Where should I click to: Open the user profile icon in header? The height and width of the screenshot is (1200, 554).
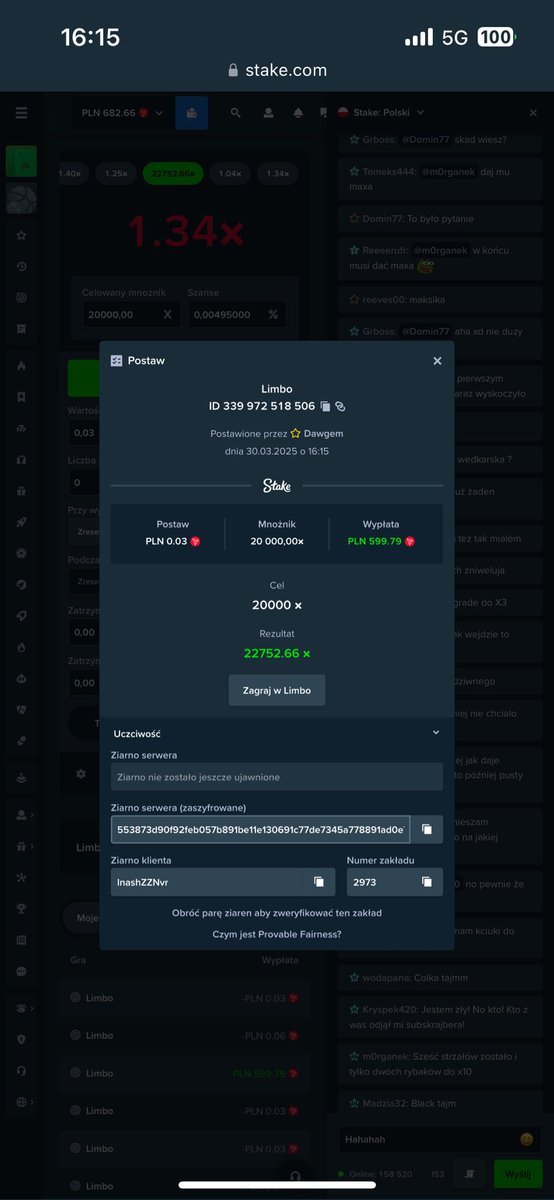[268, 113]
